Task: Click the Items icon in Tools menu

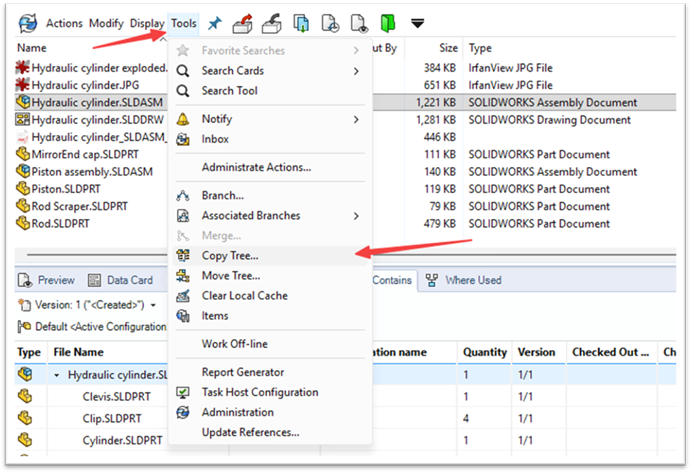Action: coord(183,316)
